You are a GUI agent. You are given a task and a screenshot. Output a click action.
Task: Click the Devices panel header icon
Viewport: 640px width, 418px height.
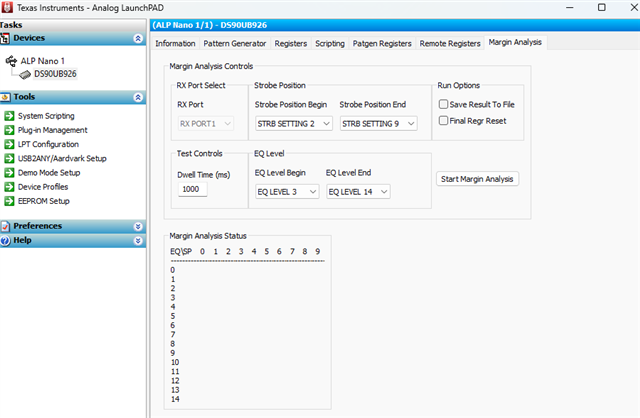pyautogui.click(x=5, y=38)
